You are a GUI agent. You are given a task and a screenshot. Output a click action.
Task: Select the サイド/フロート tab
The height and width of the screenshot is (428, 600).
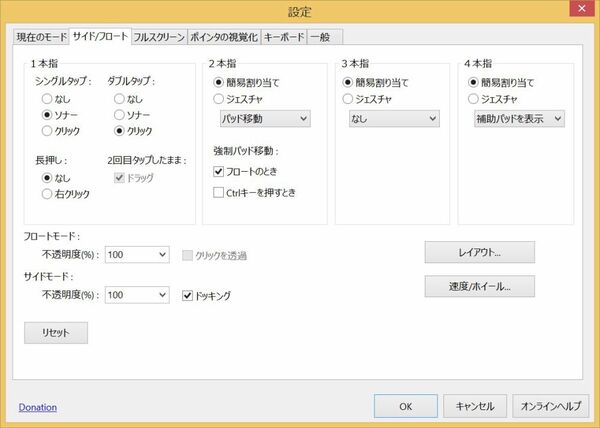[100, 36]
